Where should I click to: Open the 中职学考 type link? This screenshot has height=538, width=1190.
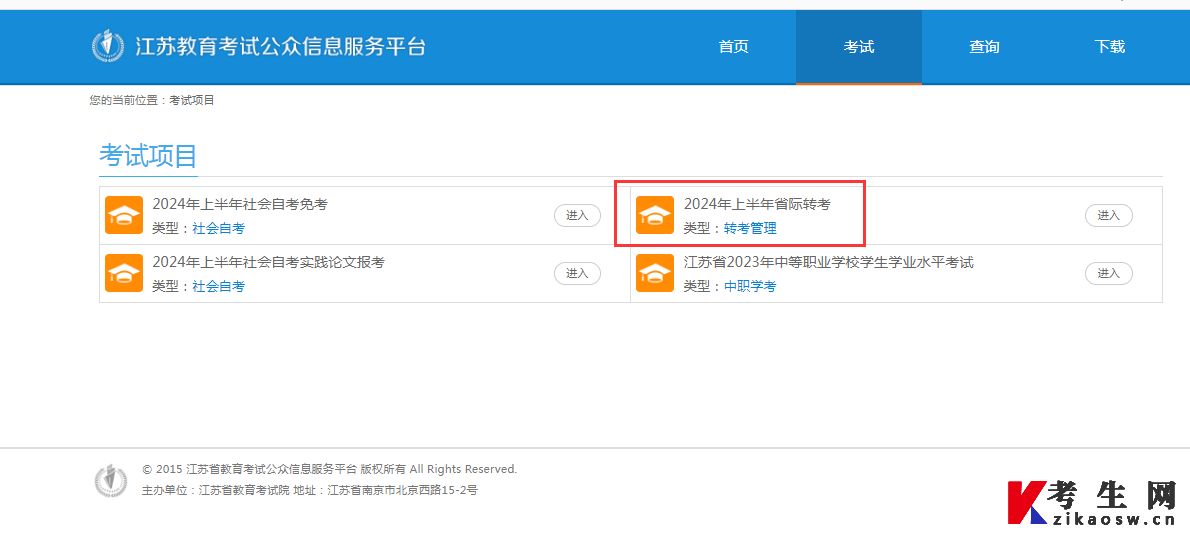[x=750, y=286]
